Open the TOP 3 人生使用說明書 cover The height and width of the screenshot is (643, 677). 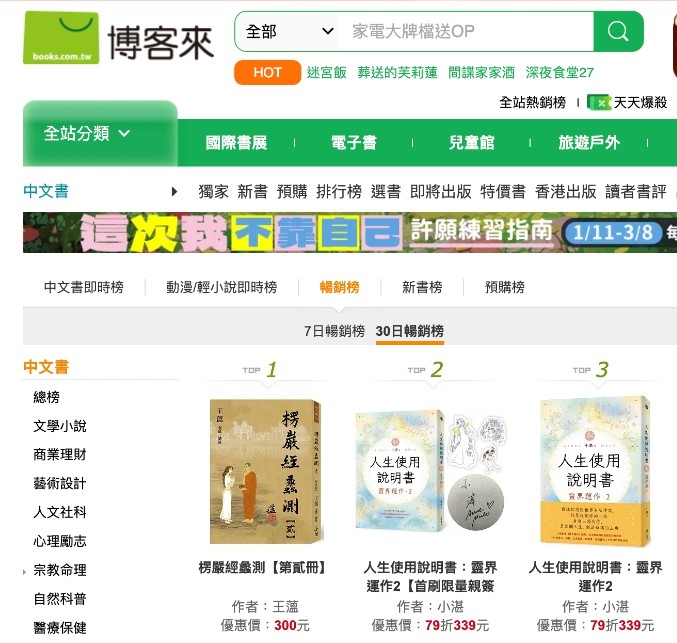click(595, 471)
